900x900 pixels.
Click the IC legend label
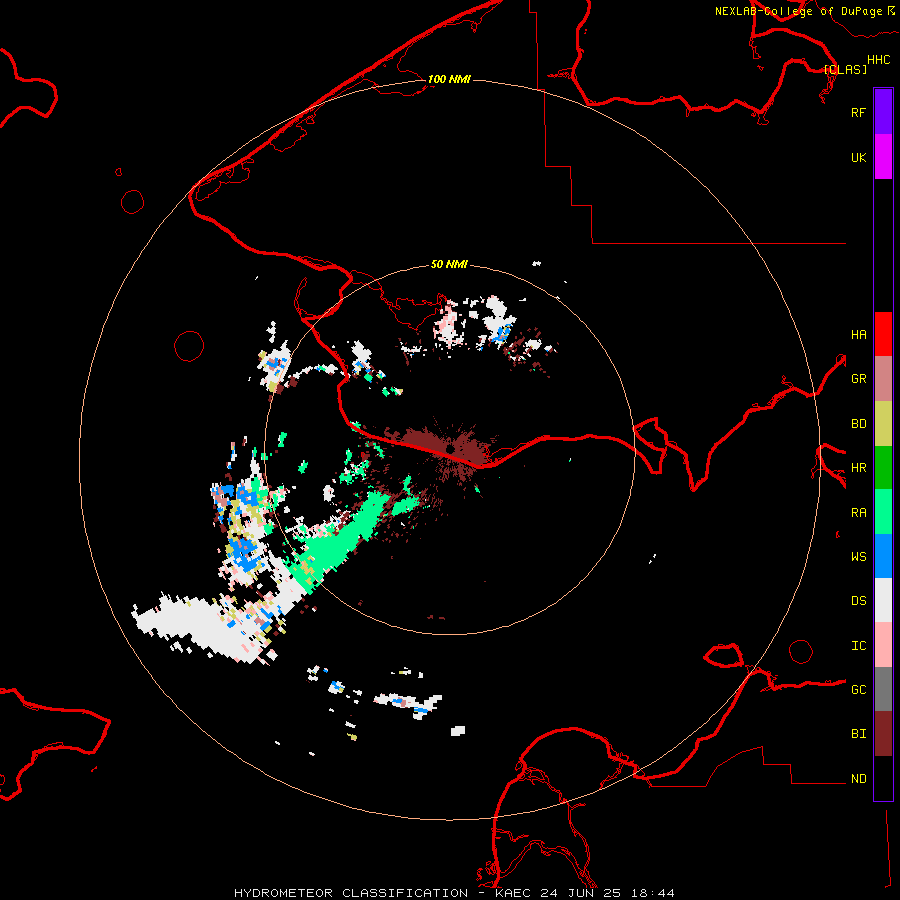tap(858, 646)
